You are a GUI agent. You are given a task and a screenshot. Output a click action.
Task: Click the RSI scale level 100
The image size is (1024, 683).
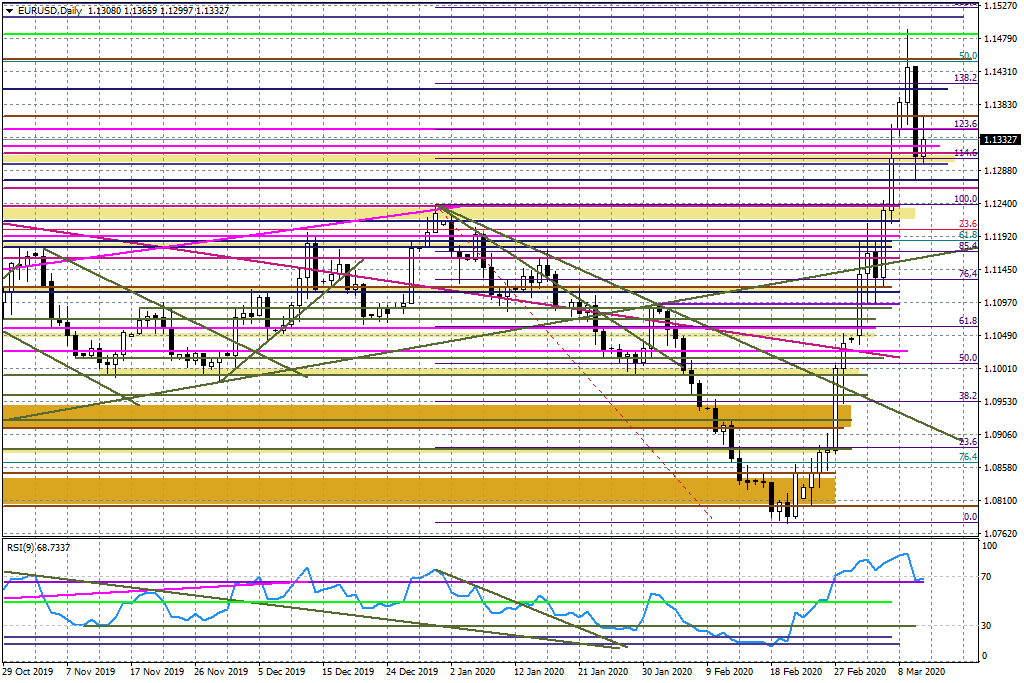(x=989, y=546)
